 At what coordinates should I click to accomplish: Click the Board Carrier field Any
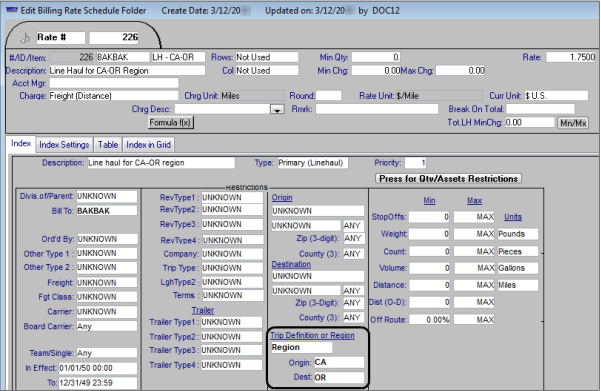[107, 327]
